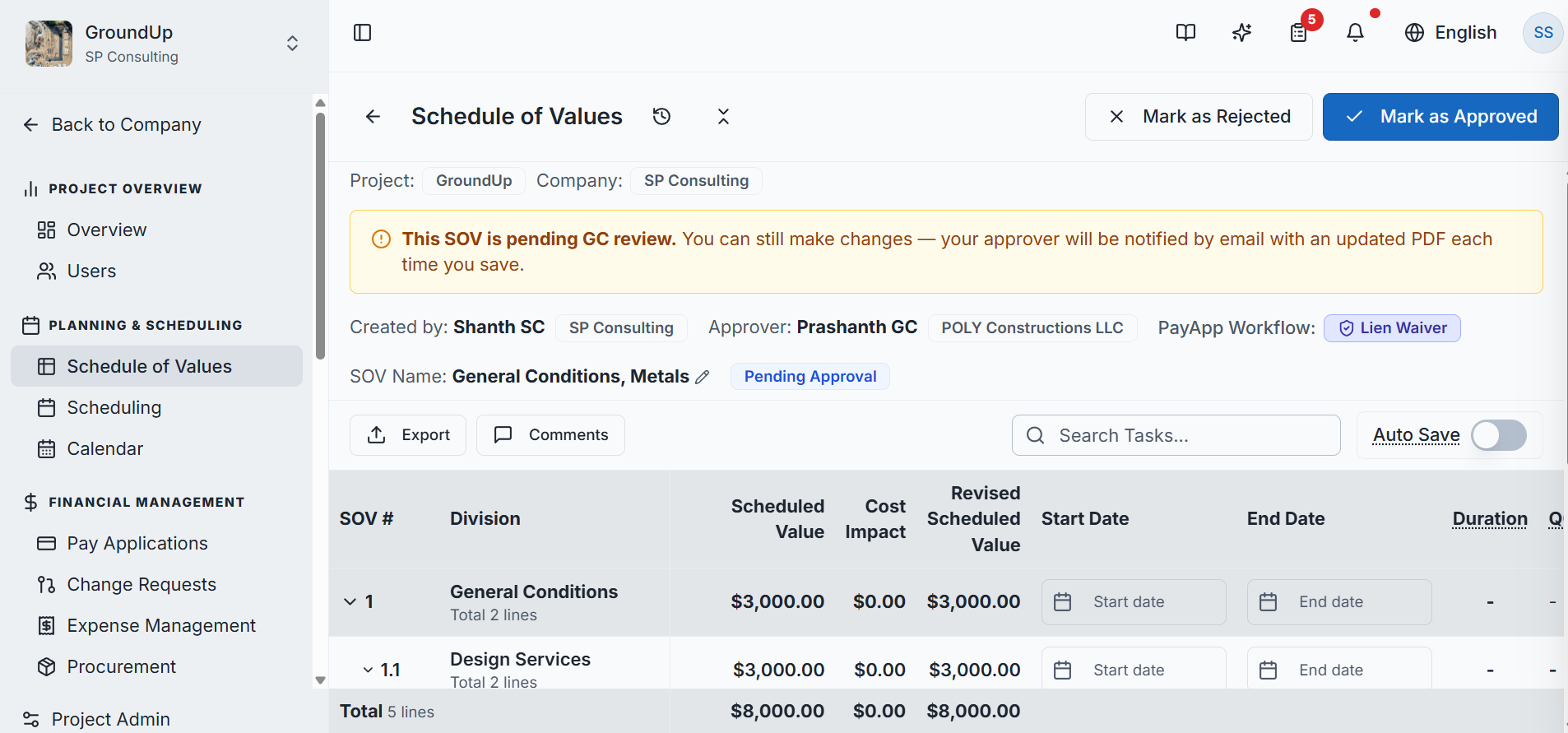
Task: Click the calendar icon in row 1 Start date
Action: pyautogui.click(x=1063, y=602)
